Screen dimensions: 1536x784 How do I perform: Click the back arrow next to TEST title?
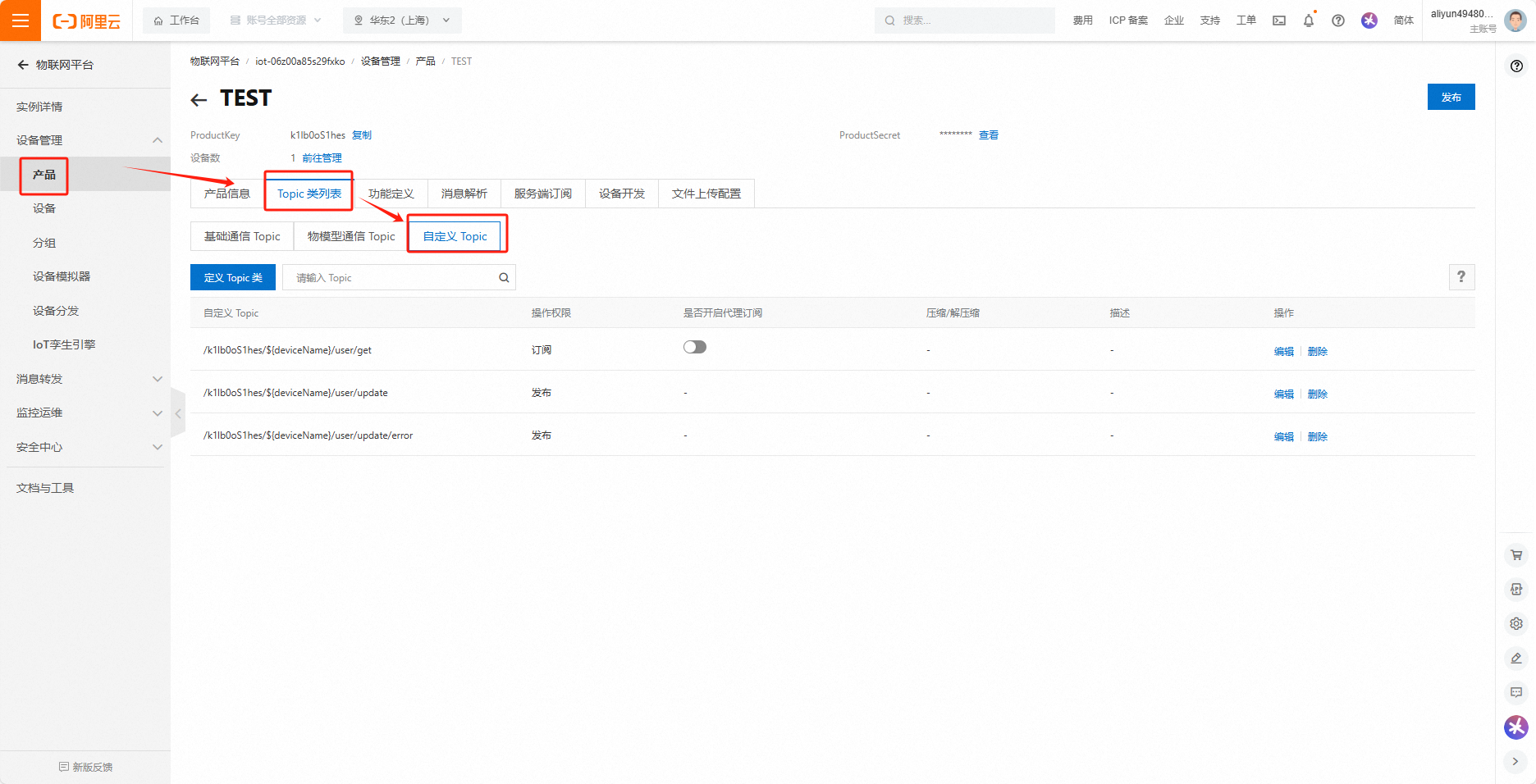[x=199, y=100]
